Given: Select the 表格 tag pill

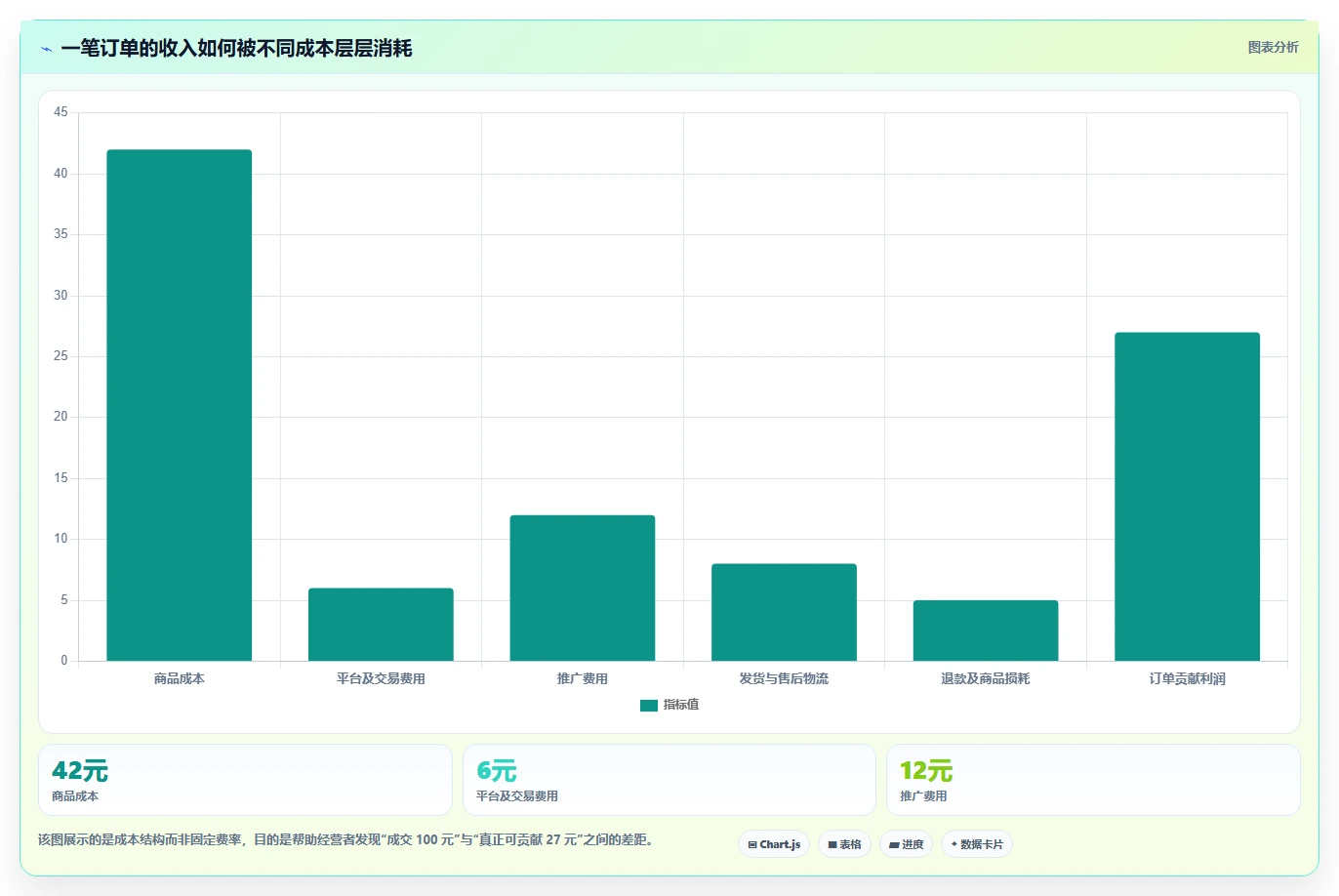Looking at the screenshot, I should click(x=844, y=844).
